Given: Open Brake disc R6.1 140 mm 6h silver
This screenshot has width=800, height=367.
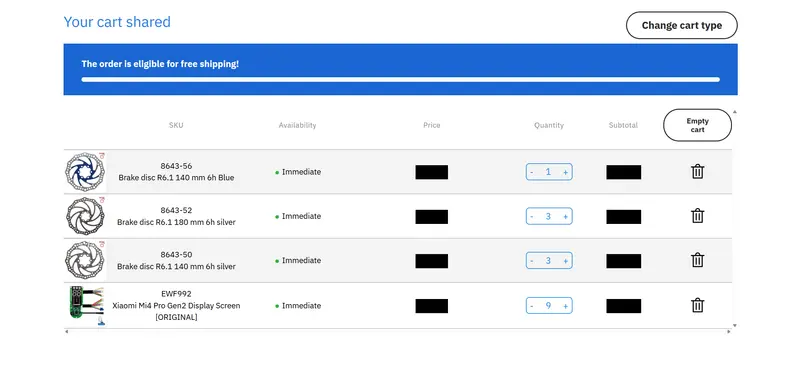Looking at the screenshot, I should [177, 266].
